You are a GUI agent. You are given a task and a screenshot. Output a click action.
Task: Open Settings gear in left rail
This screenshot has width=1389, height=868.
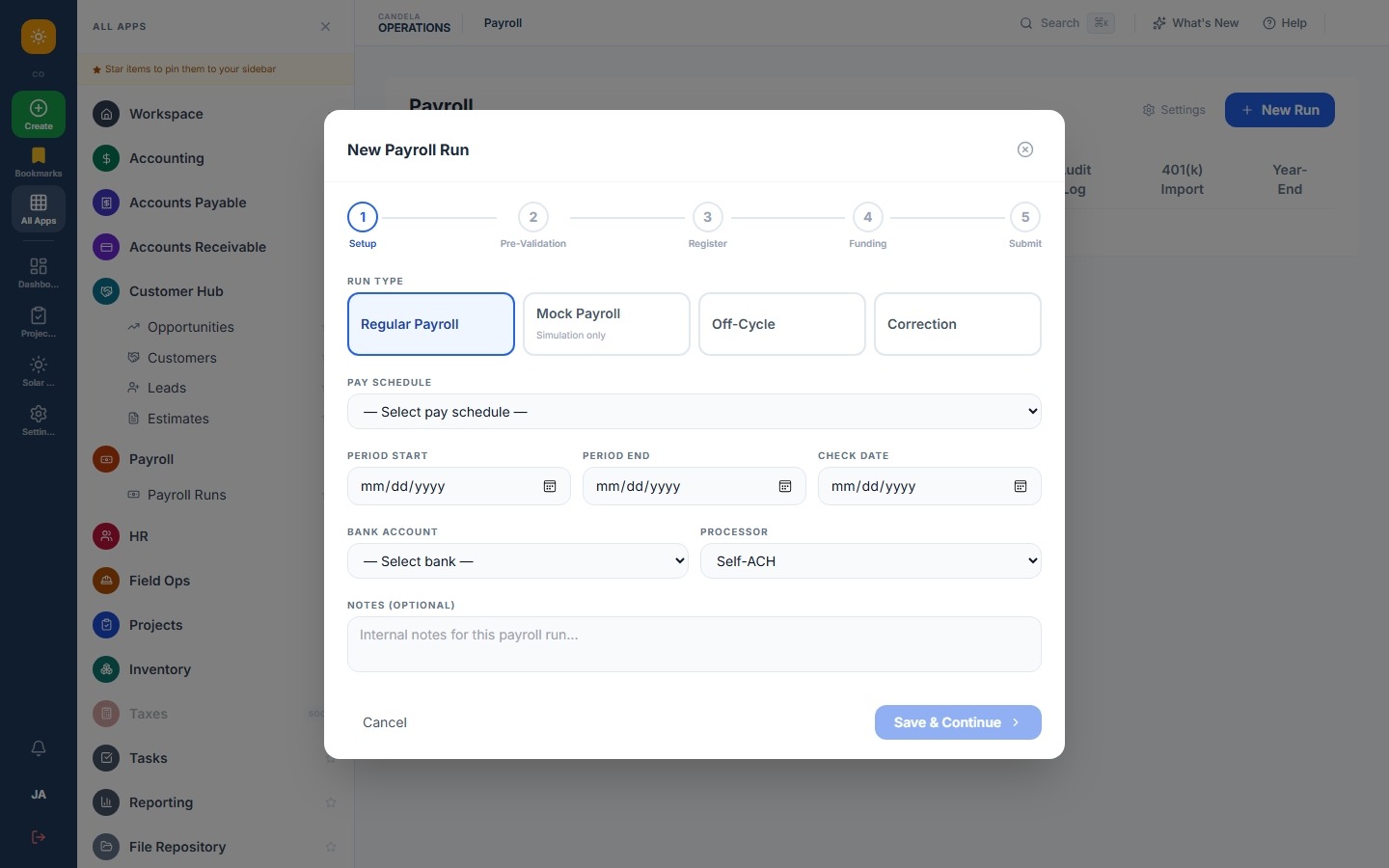[39, 420]
